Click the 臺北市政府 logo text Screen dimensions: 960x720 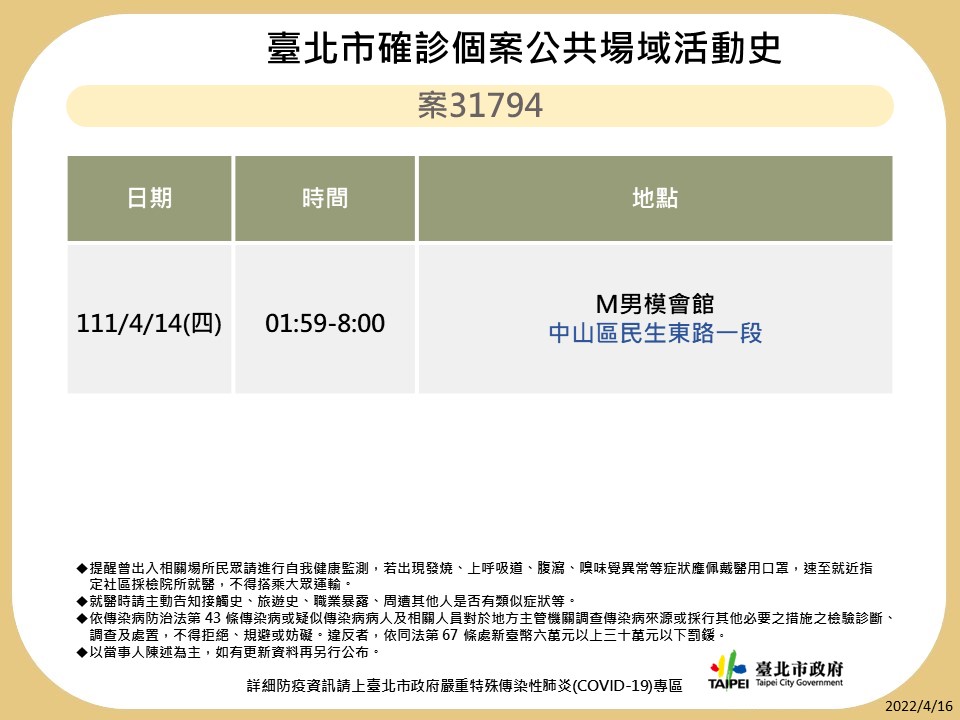[x=799, y=668]
